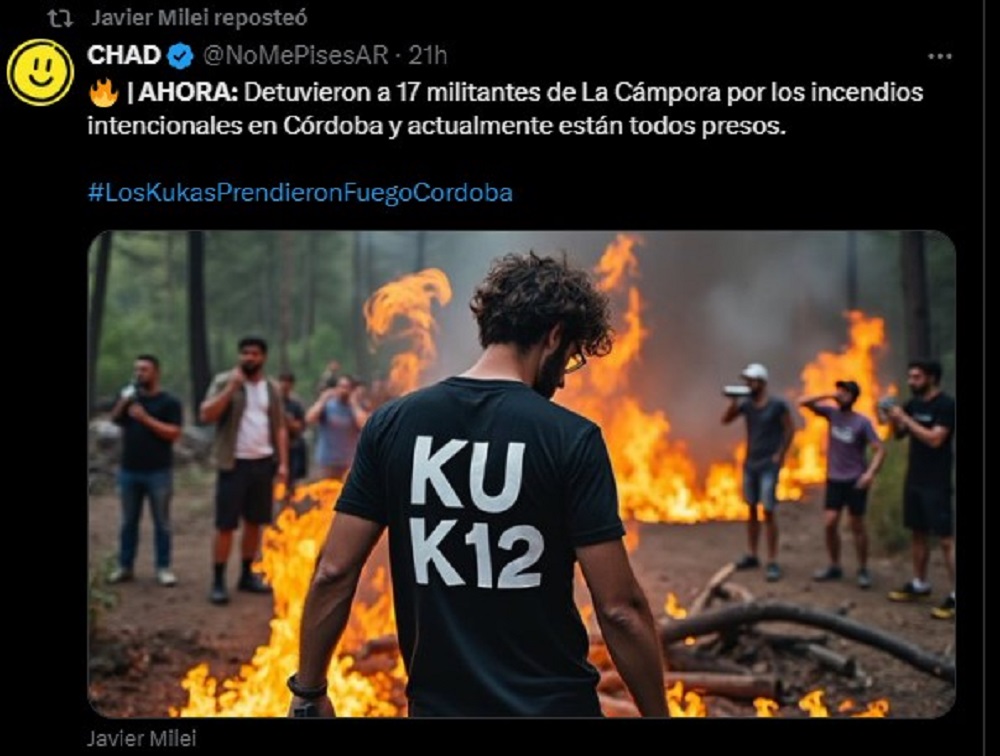Viewport: 1000px width, 756px height.
Task: Open the three-dot more options menu
Action: tap(939, 56)
